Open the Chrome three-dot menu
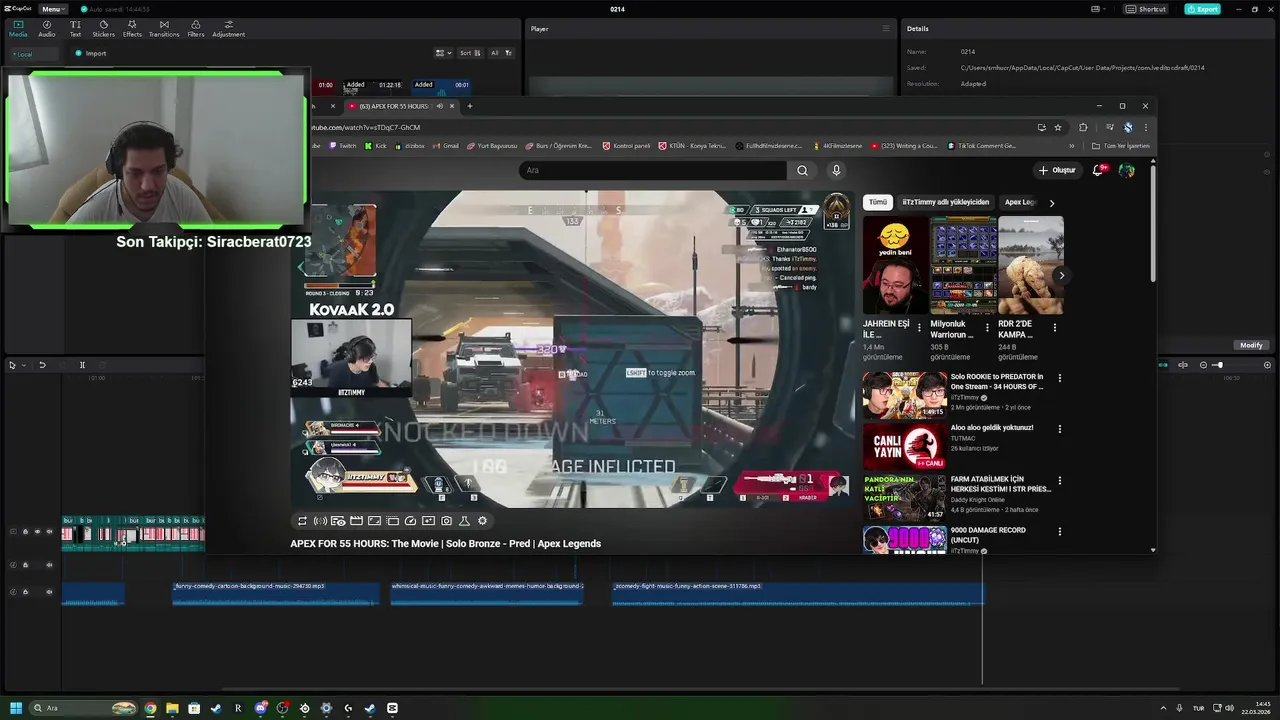This screenshot has height=720, width=1280. (1146, 127)
